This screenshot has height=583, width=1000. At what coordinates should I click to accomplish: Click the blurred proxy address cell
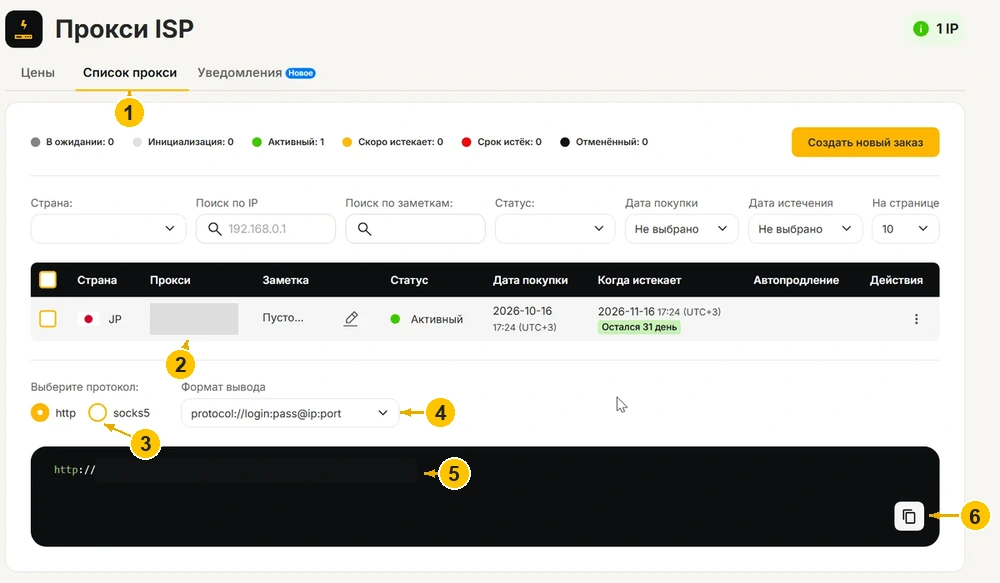click(x=194, y=319)
